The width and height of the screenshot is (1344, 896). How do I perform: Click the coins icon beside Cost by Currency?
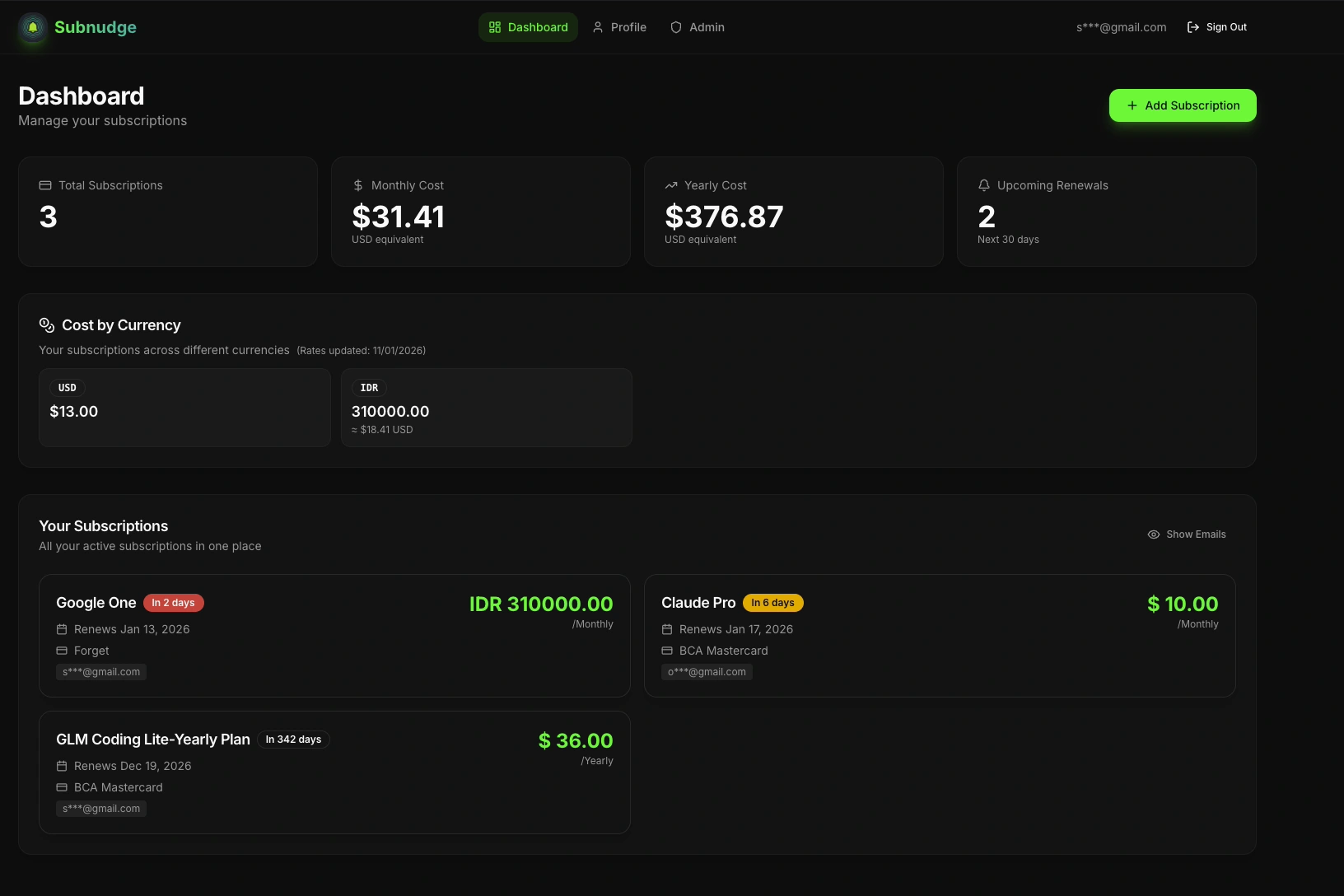tap(46, 324)
